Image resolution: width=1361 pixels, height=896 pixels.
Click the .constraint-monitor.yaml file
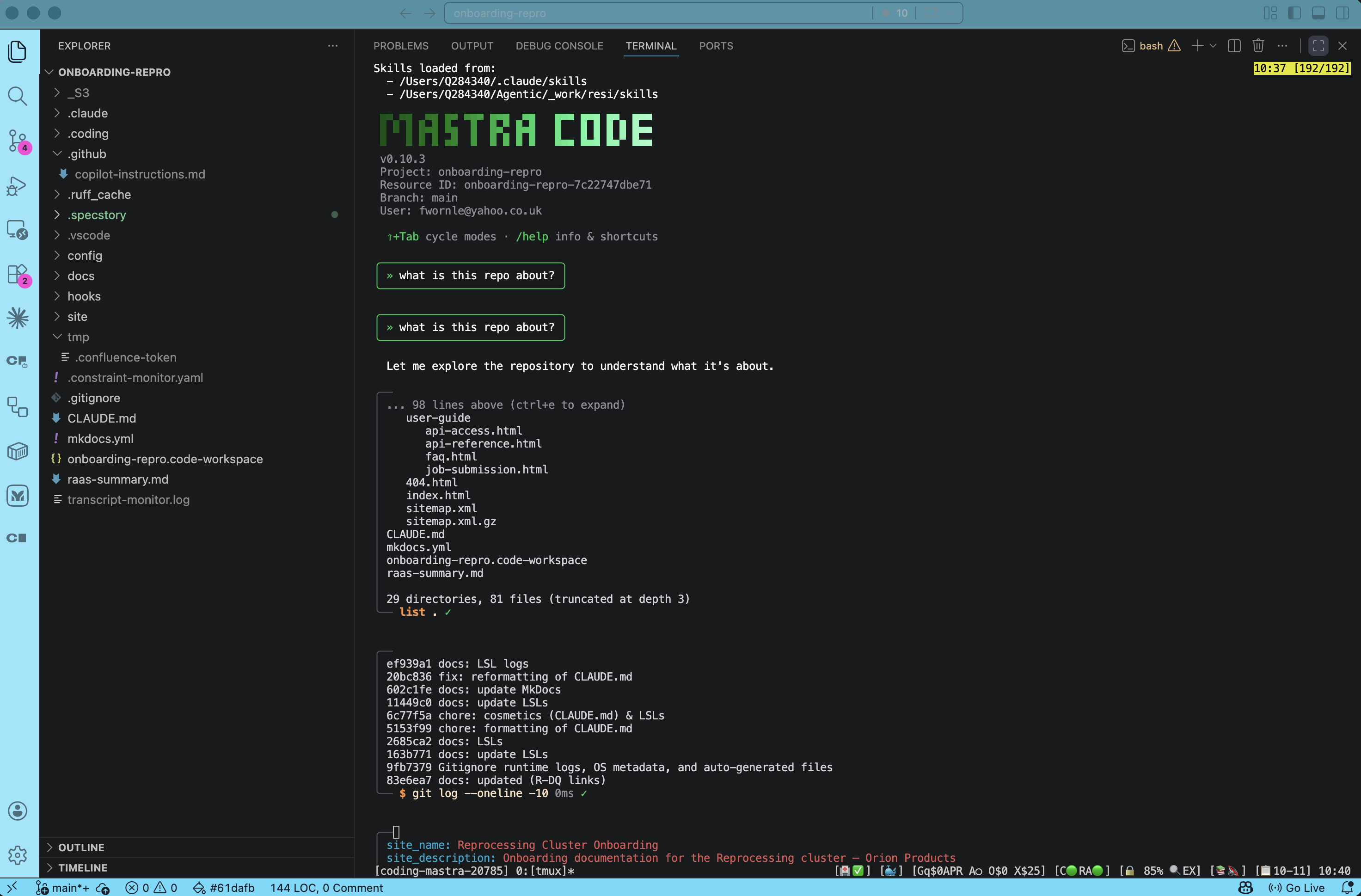pyautogui.click(x=197, y=377)
